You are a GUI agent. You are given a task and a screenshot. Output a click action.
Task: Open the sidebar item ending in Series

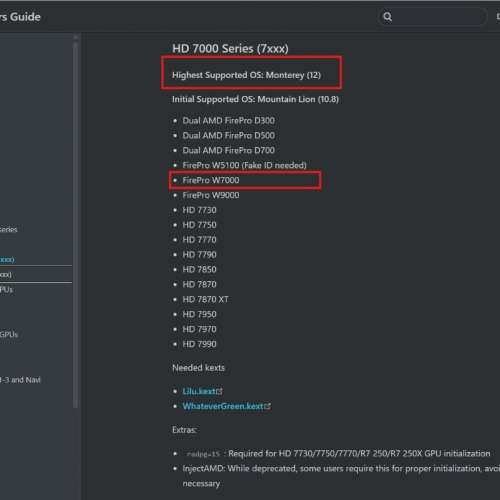(9, 229)
